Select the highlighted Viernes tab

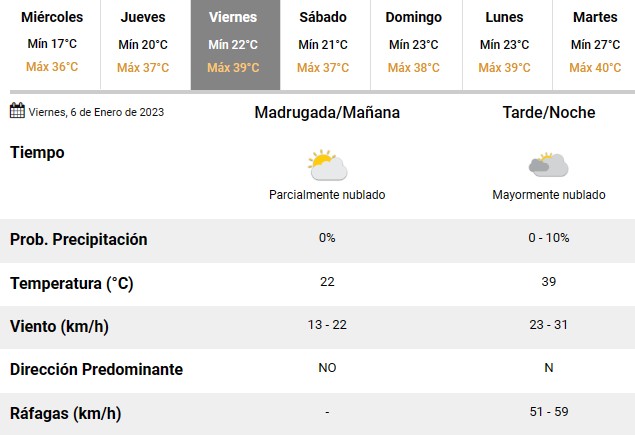pyautogui.click(x=235, y=45)
